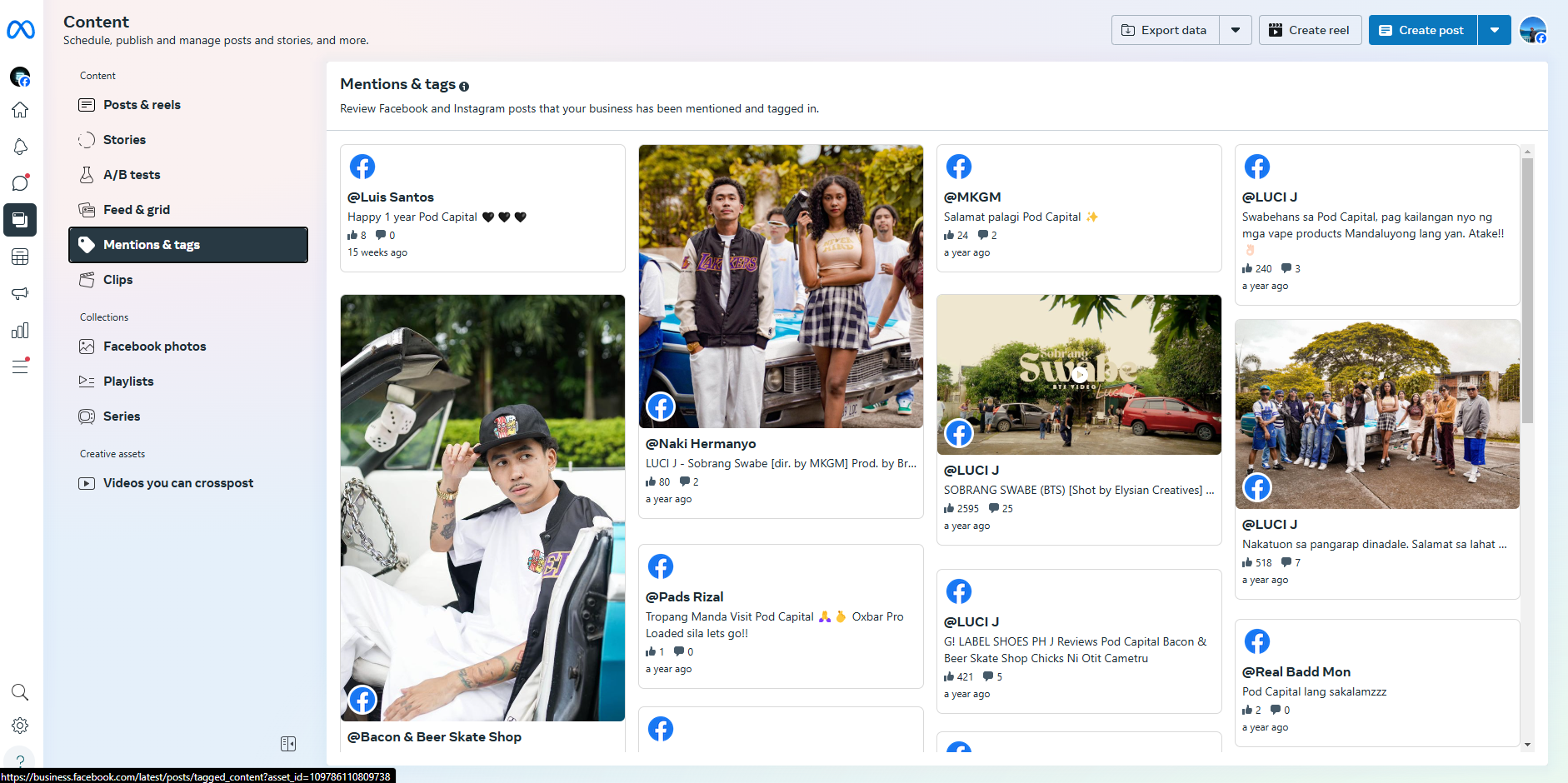Open @MKGM mention post

[972, 197]
